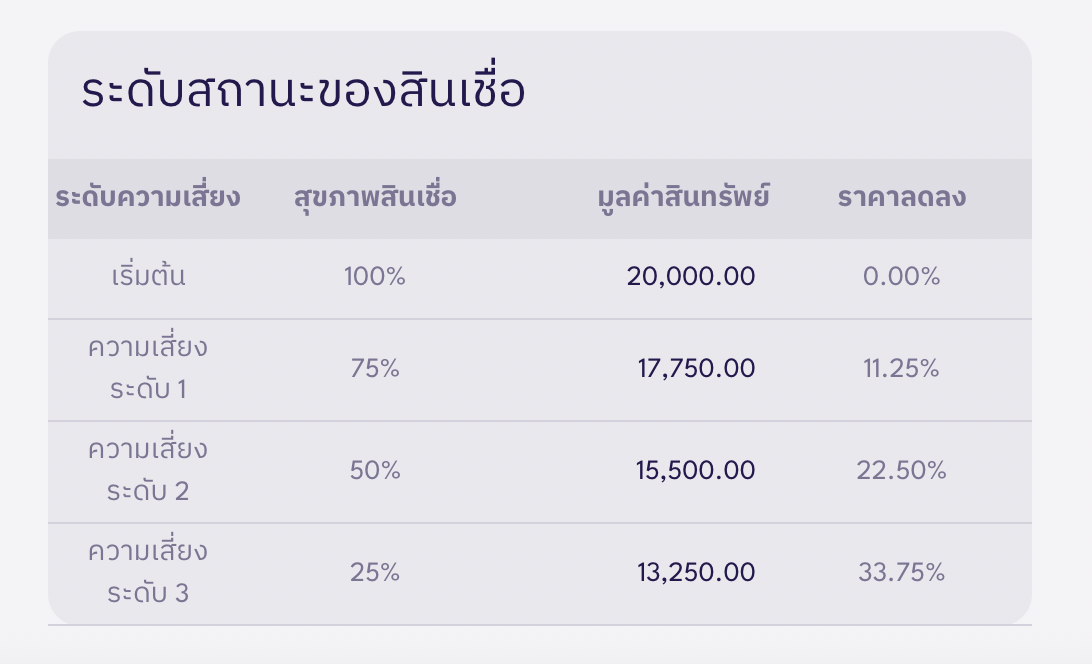The height and width of the screenshot is (664, 1092).
Task: Click the 0.00% price drop cell
Action: click(901, 277)
